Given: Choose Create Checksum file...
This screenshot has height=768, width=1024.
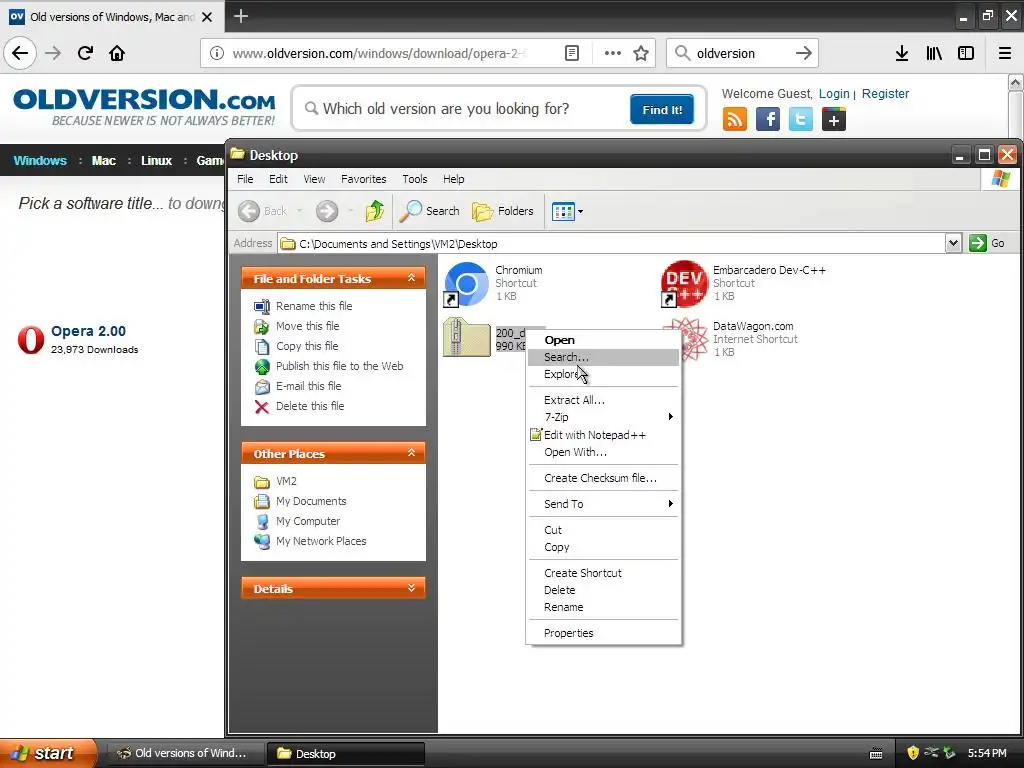Looking at the screenshot, I should (603, 478).
